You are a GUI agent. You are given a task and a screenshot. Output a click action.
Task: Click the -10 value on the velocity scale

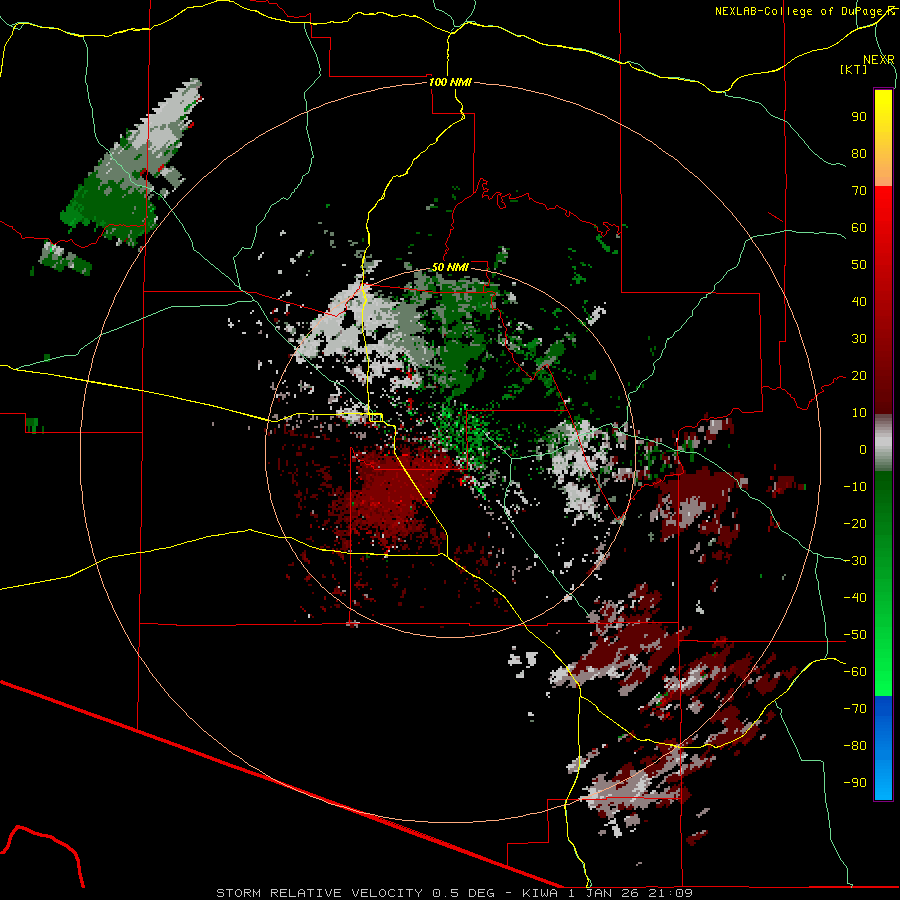(x=855, y=487)
